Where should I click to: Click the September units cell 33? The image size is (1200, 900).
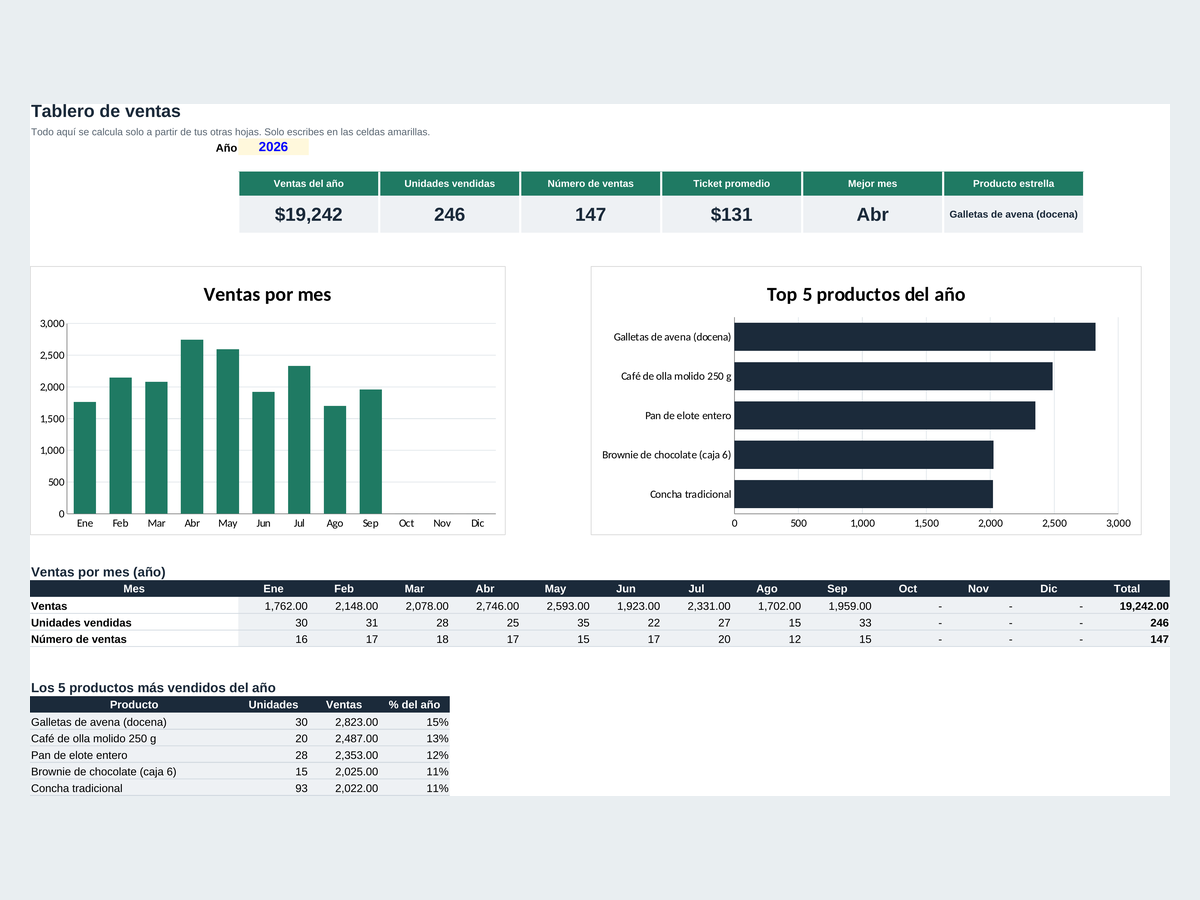[x=838, y=622]
